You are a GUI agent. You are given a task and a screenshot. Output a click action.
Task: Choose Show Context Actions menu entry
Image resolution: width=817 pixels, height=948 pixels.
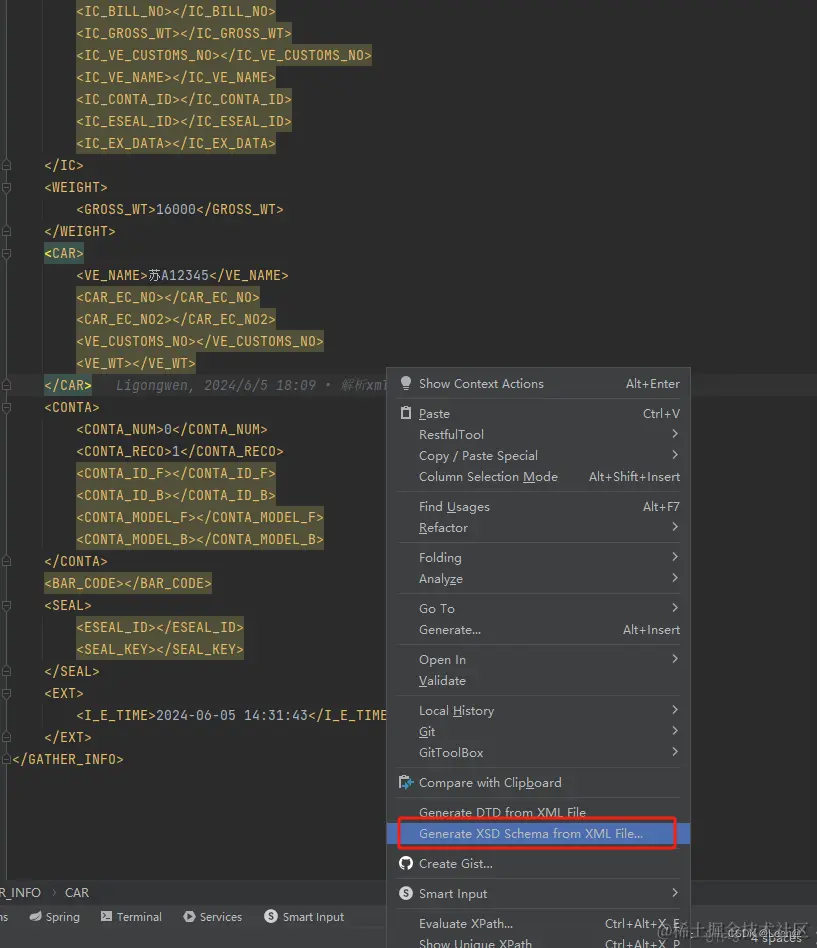click(538, 383)
